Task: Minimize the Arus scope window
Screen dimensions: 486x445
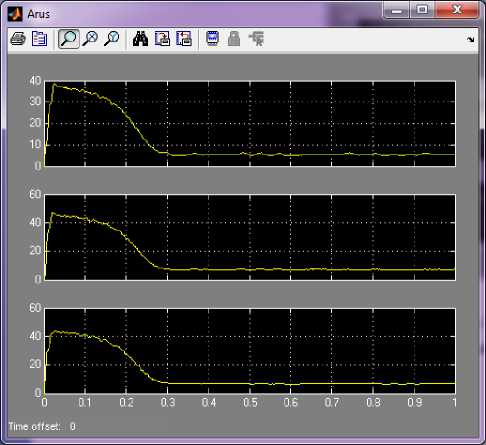Action: click(x=397, y=10)
